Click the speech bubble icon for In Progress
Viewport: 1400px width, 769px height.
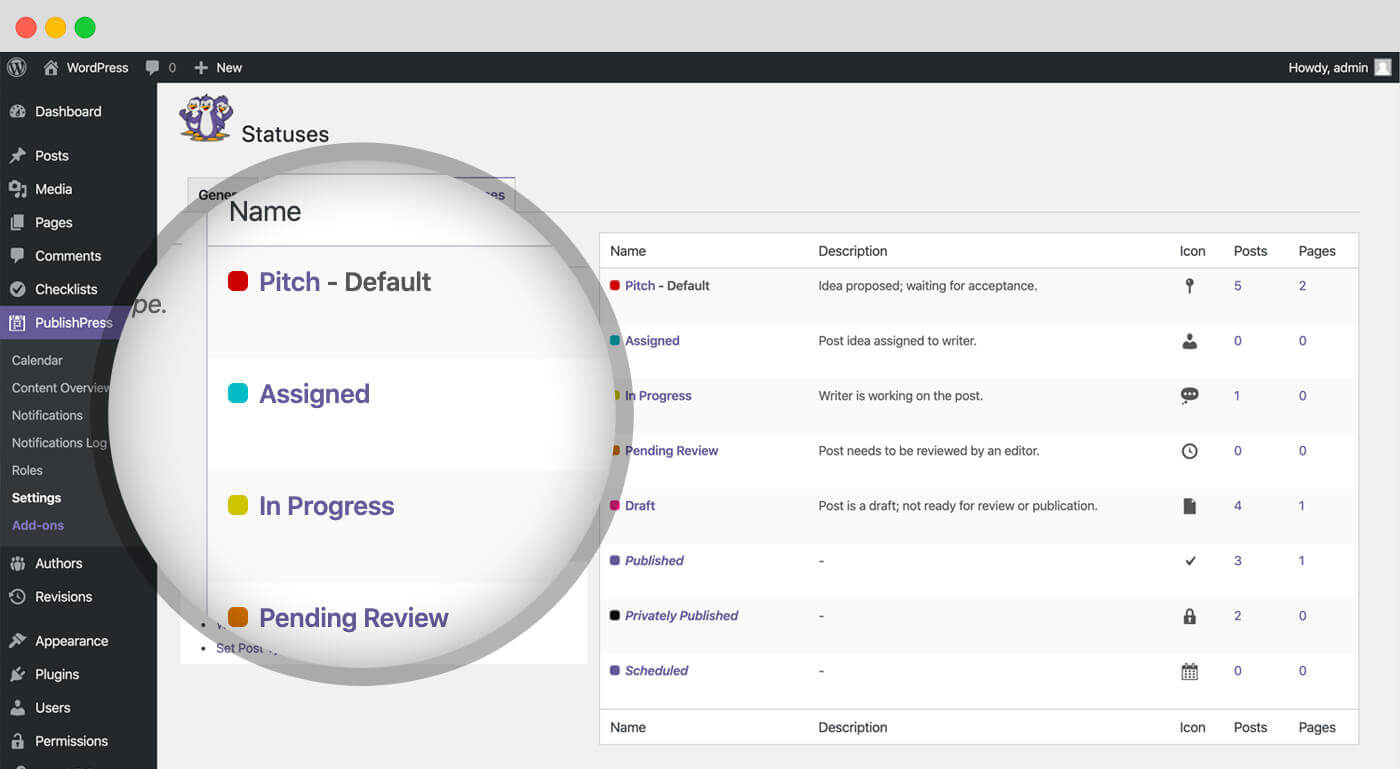[x=1189, y=396]
